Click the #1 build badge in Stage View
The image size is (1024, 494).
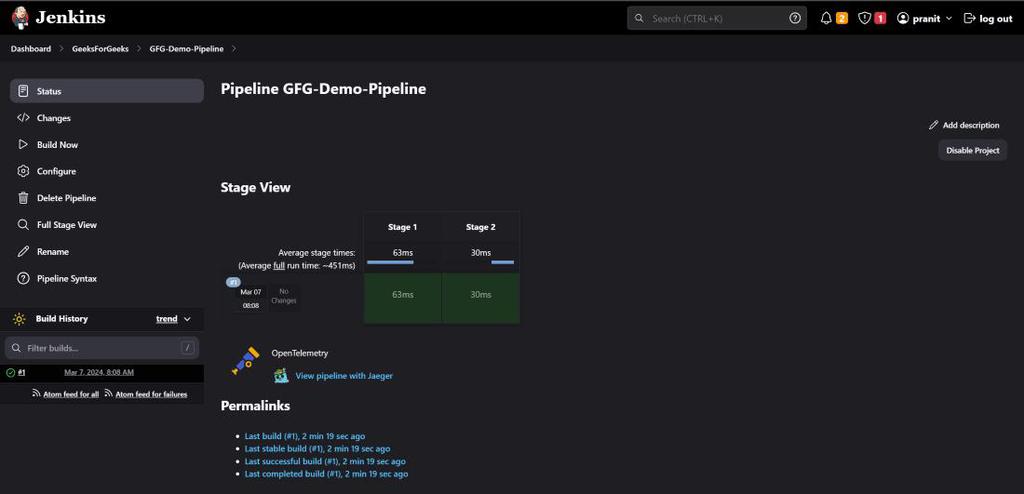(x=233, y=282)
